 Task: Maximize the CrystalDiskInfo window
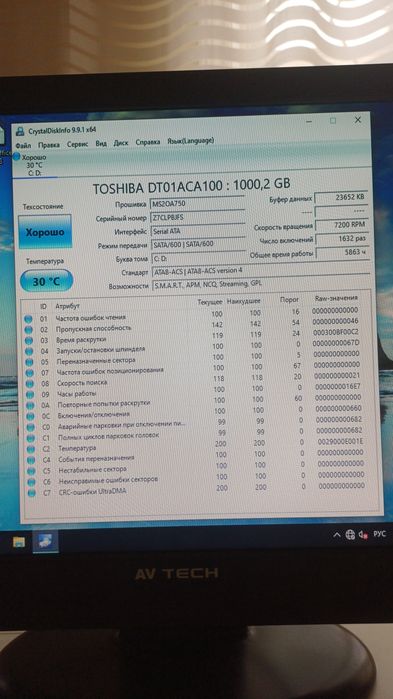(333, 121)
